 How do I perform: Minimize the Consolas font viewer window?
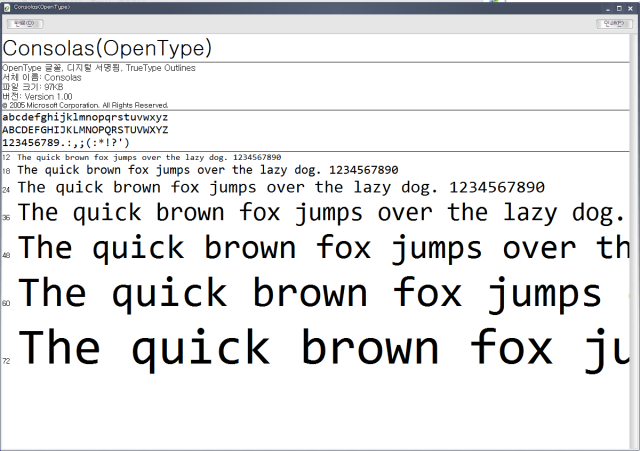point(608,8)
